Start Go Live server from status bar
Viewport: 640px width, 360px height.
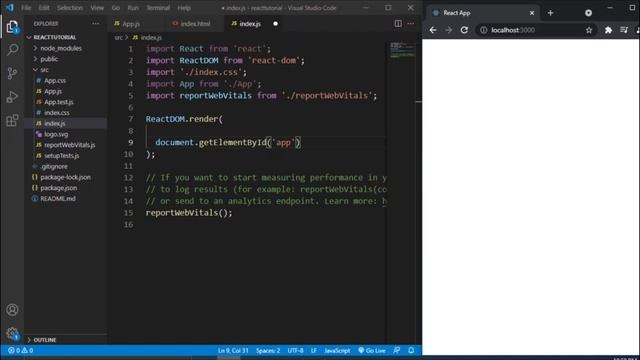tap(372, 350)
